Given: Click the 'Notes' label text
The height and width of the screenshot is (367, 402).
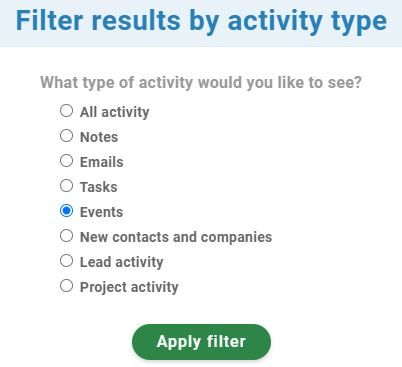Looking at the screenshot, I should [x=99, y=137].
